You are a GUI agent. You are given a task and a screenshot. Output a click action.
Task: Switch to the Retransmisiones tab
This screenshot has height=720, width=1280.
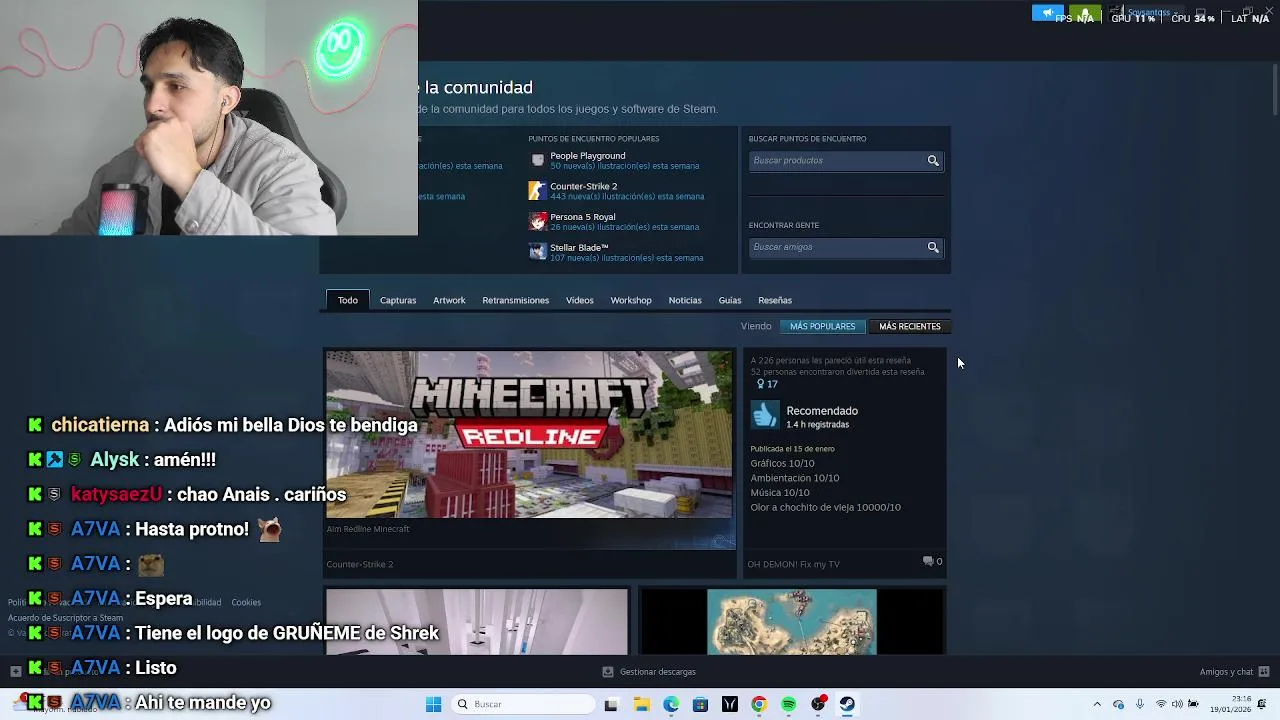click(x=516, y=300)
